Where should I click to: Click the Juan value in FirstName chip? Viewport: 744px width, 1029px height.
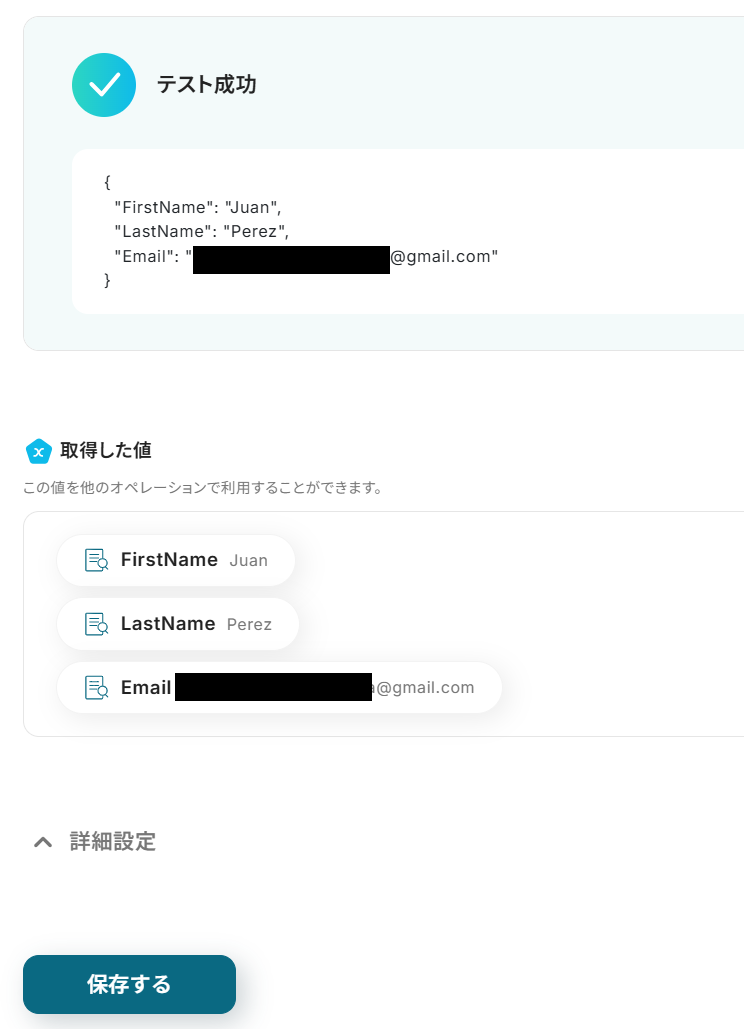pos(248,561)
